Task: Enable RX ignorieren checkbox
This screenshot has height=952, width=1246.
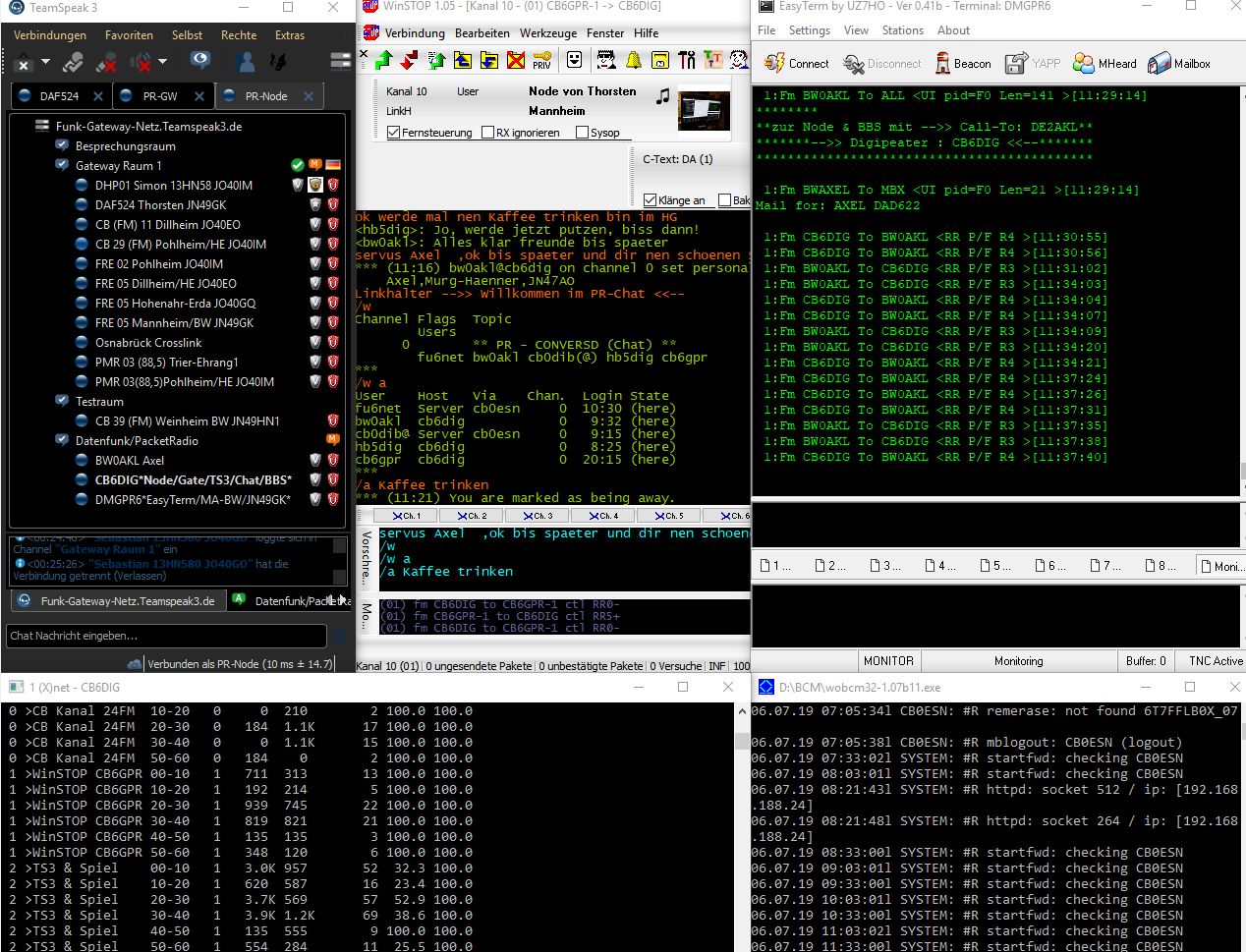Action: (x=488, y=133)
